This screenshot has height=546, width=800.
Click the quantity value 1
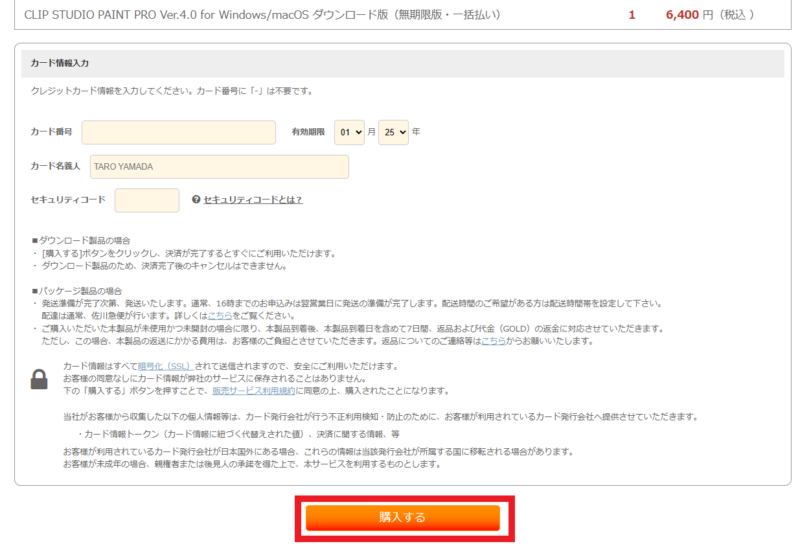632,15
